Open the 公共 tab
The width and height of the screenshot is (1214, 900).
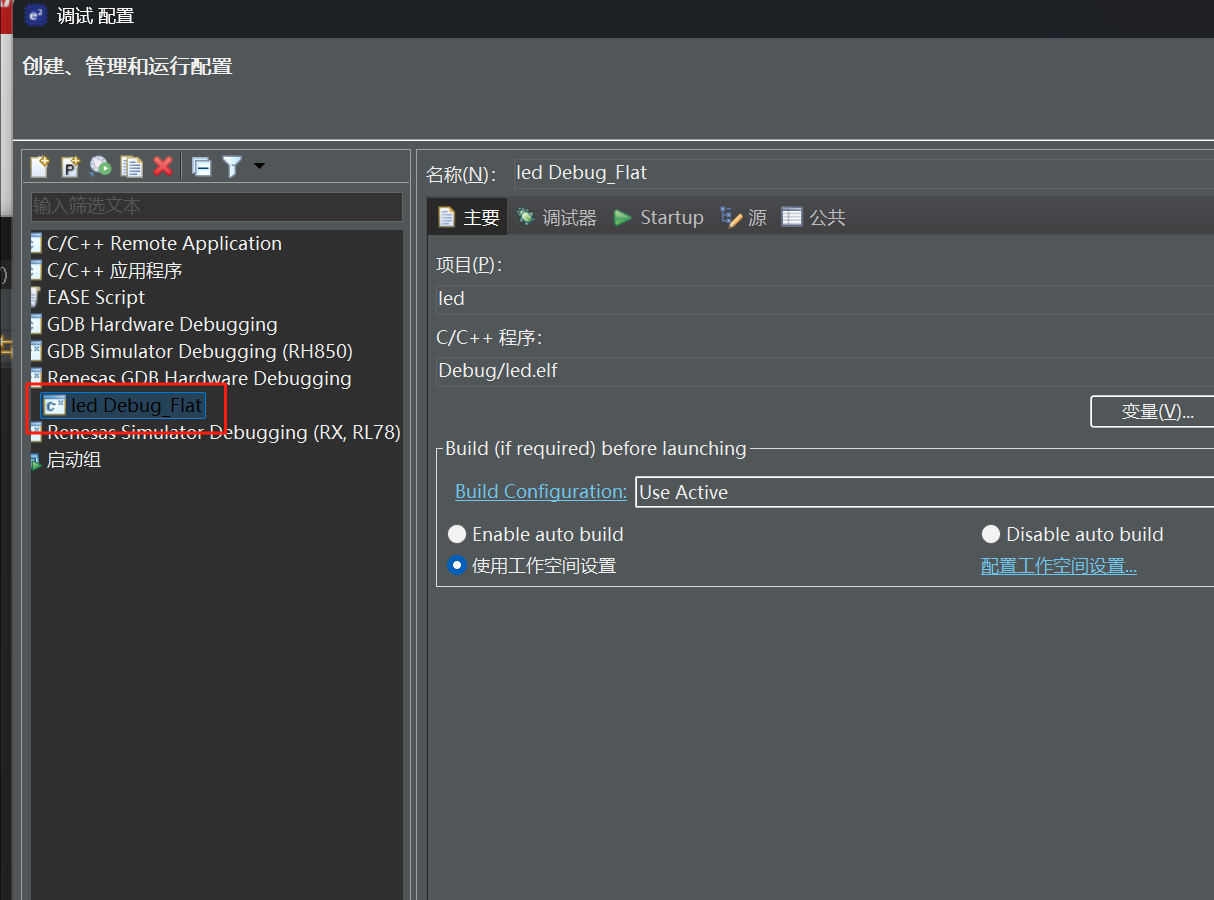[813, 217]
